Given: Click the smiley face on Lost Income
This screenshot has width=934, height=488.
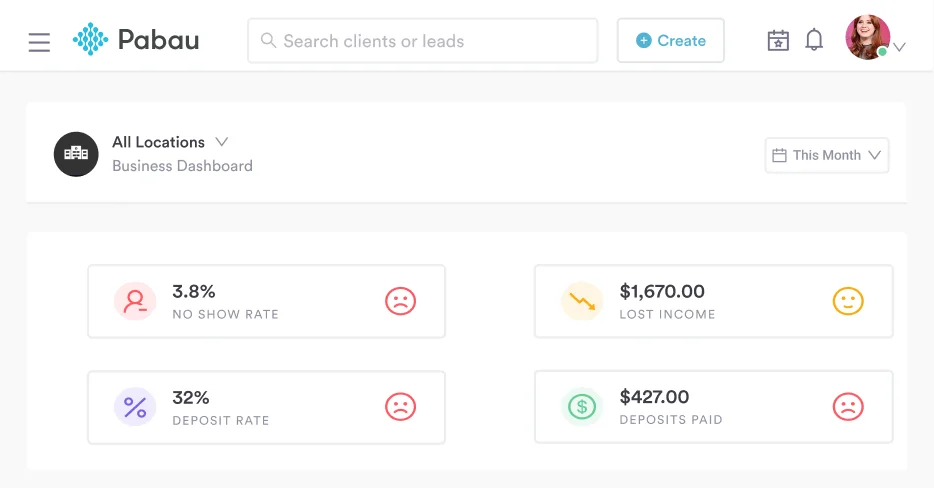Looking at the screenshot, I should (847, 301).
